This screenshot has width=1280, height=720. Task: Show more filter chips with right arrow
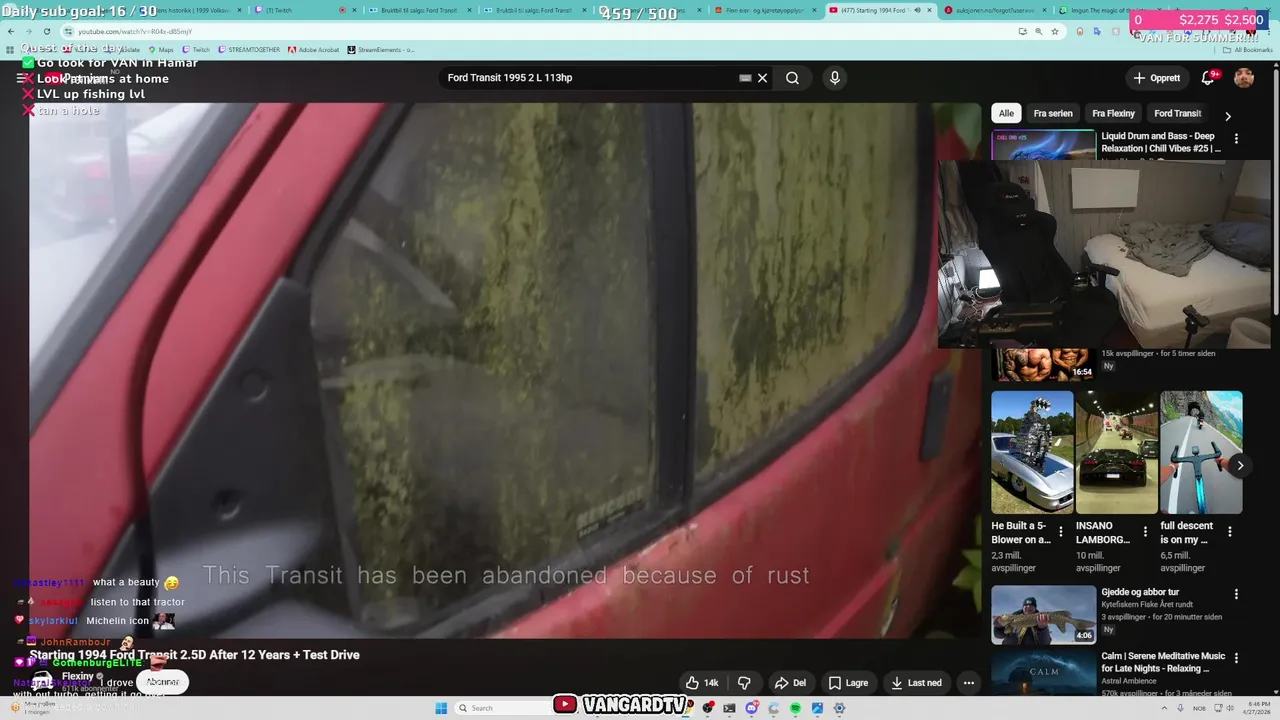click(x=1228, y=116)
